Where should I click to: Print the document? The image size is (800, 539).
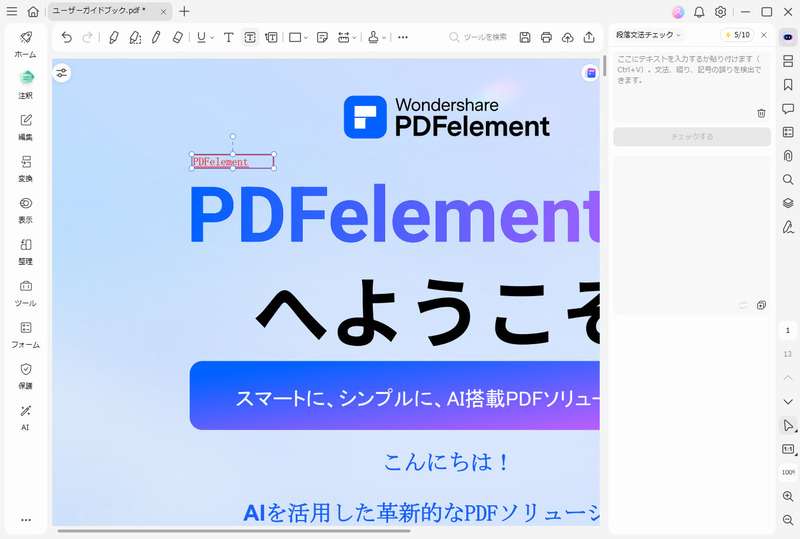[546, 37]
